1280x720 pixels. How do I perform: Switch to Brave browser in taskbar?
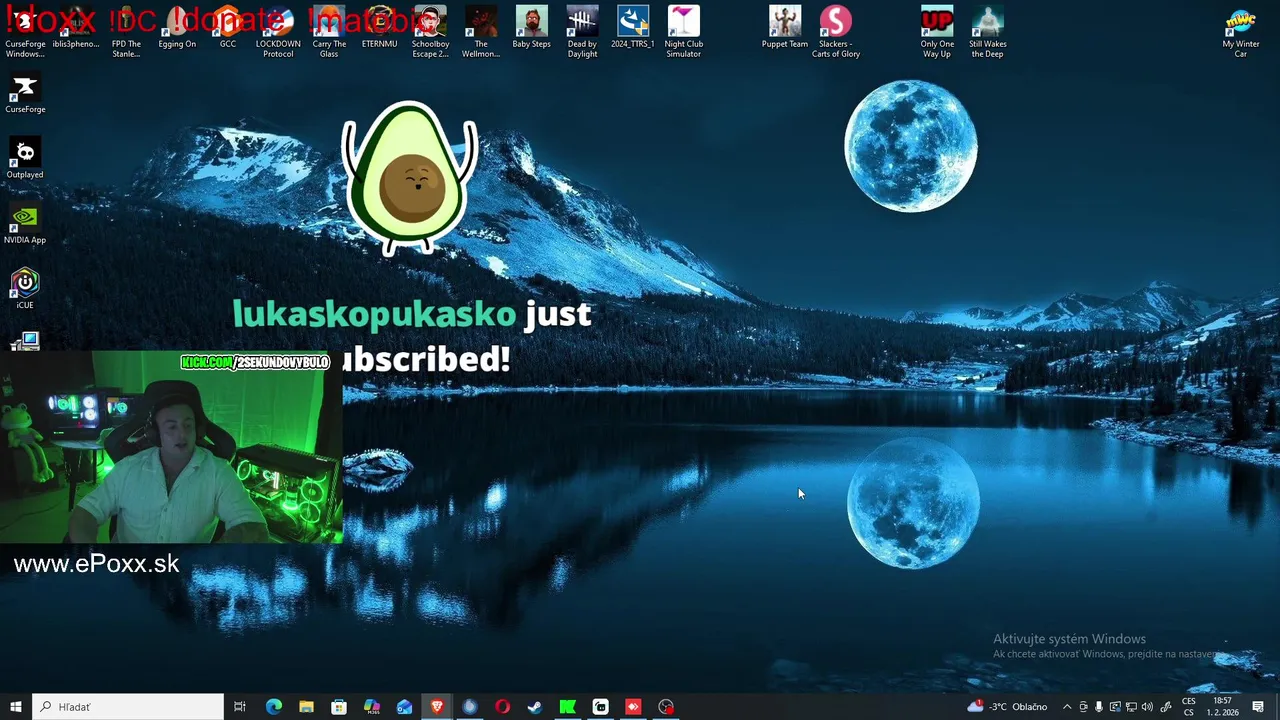coord(437,707)
